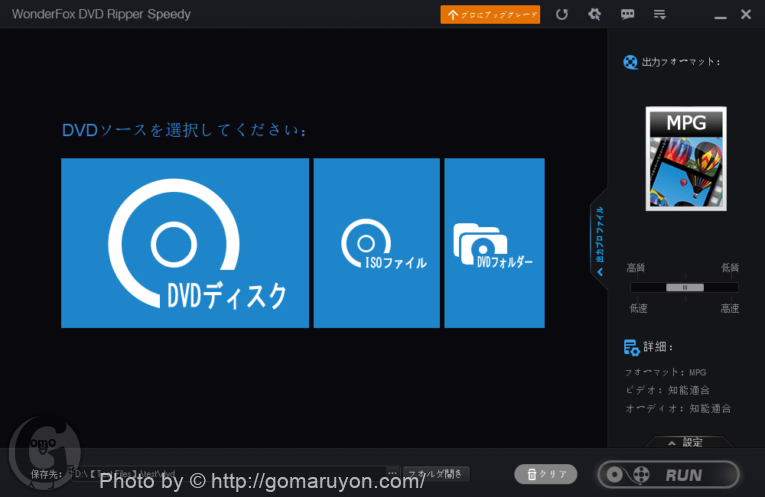The height and width of the screenshot is (497, 765).
Task: Open the menu list icon in title bar
Action: (x=660, y=15)
